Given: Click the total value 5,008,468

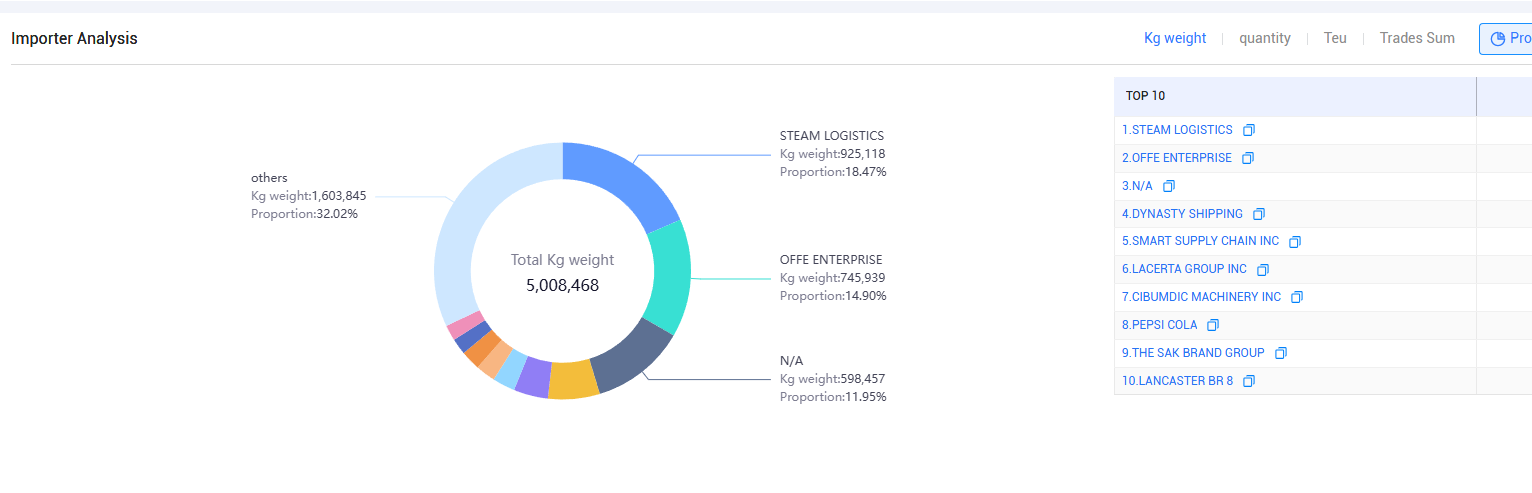Looking at the screenshot, I should coord(563,285).
